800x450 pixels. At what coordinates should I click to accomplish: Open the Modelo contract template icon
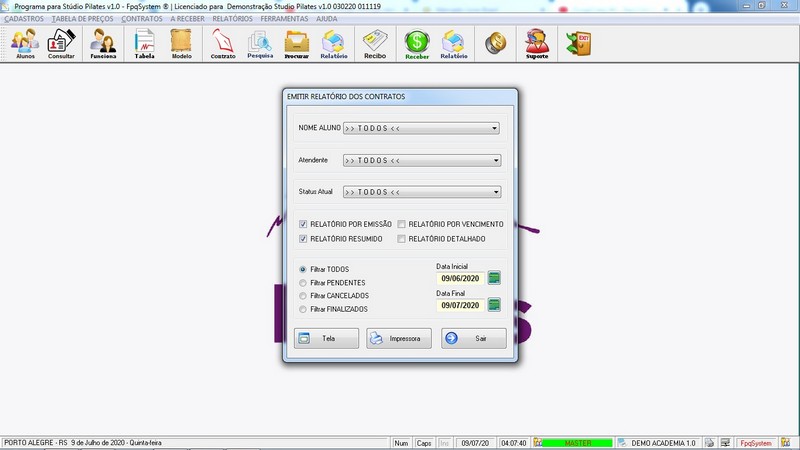pyautogui.click(x=181, y=44)
